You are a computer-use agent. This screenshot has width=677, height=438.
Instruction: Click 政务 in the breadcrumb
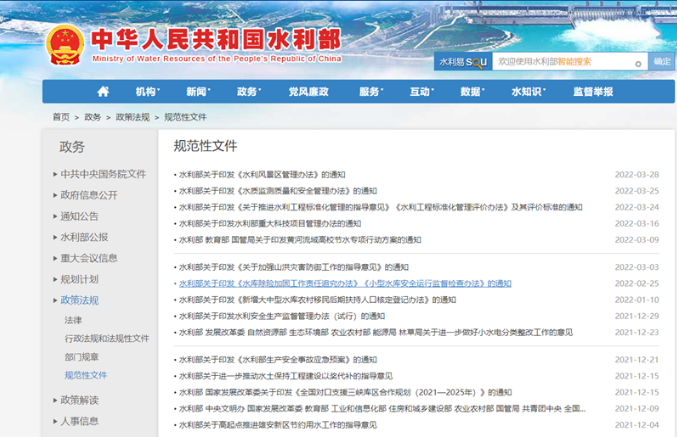[x=92, y=117]
